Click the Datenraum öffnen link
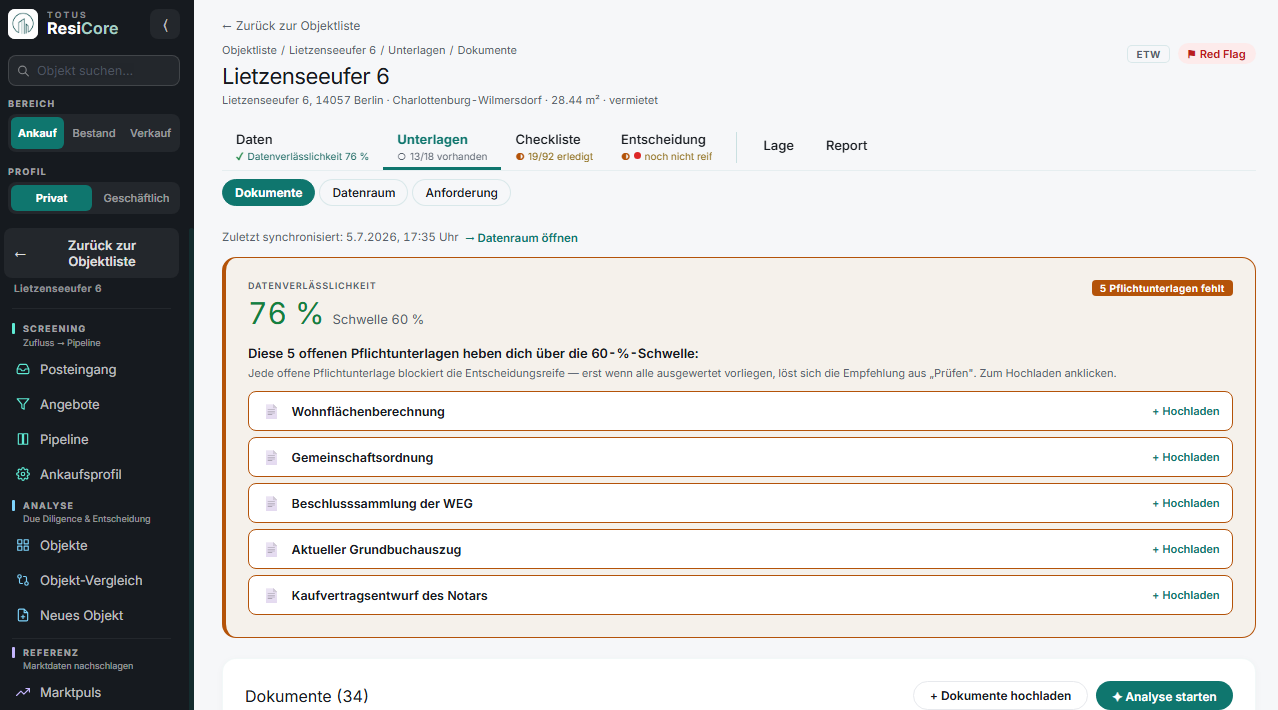 [521, 238]
